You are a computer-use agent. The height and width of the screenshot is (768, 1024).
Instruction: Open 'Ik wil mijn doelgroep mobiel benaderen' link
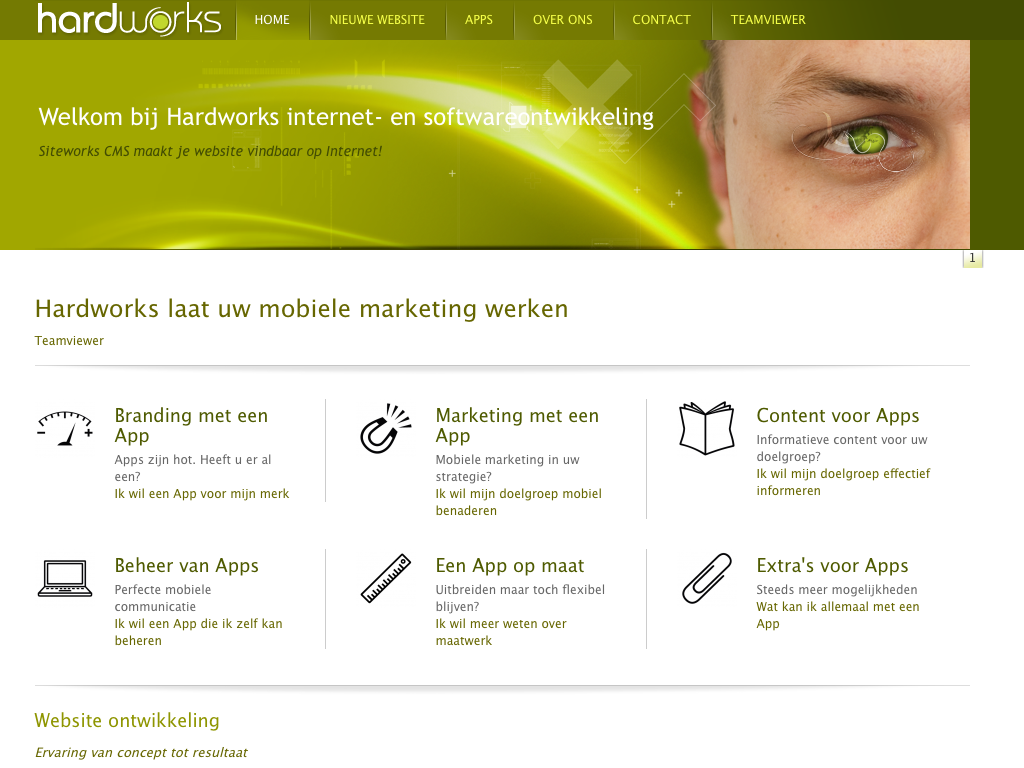pyautogui.click(x=519, y=502)
